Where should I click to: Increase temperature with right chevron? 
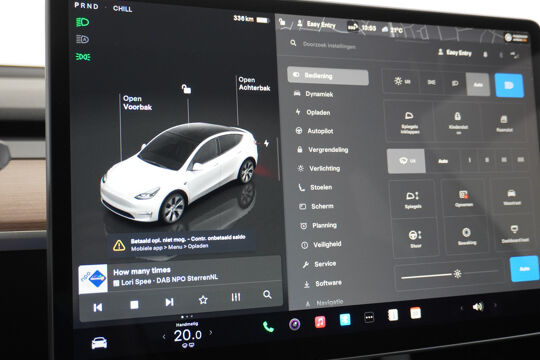(x=211, y=332)
